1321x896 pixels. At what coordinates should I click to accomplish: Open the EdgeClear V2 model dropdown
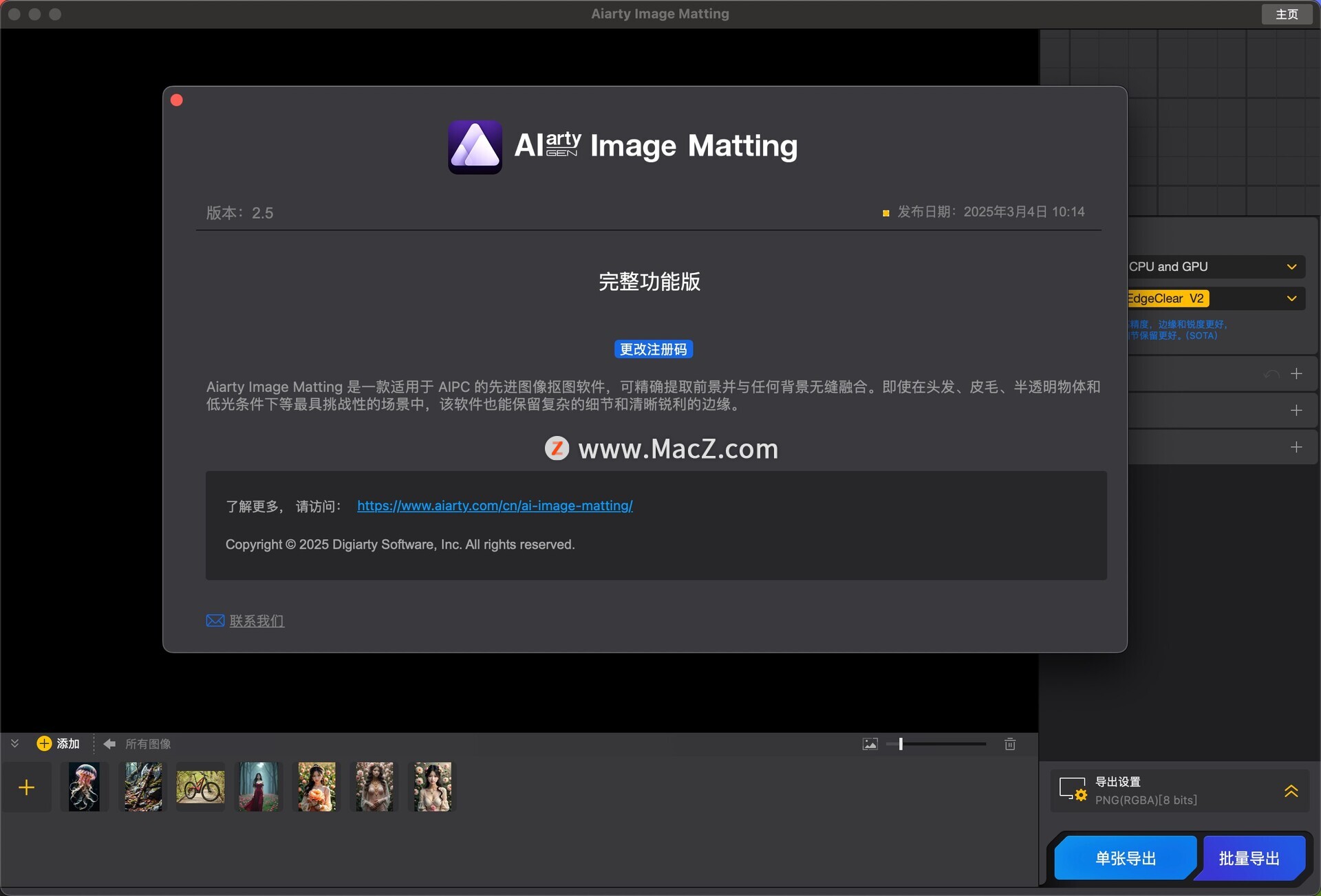1216,298
